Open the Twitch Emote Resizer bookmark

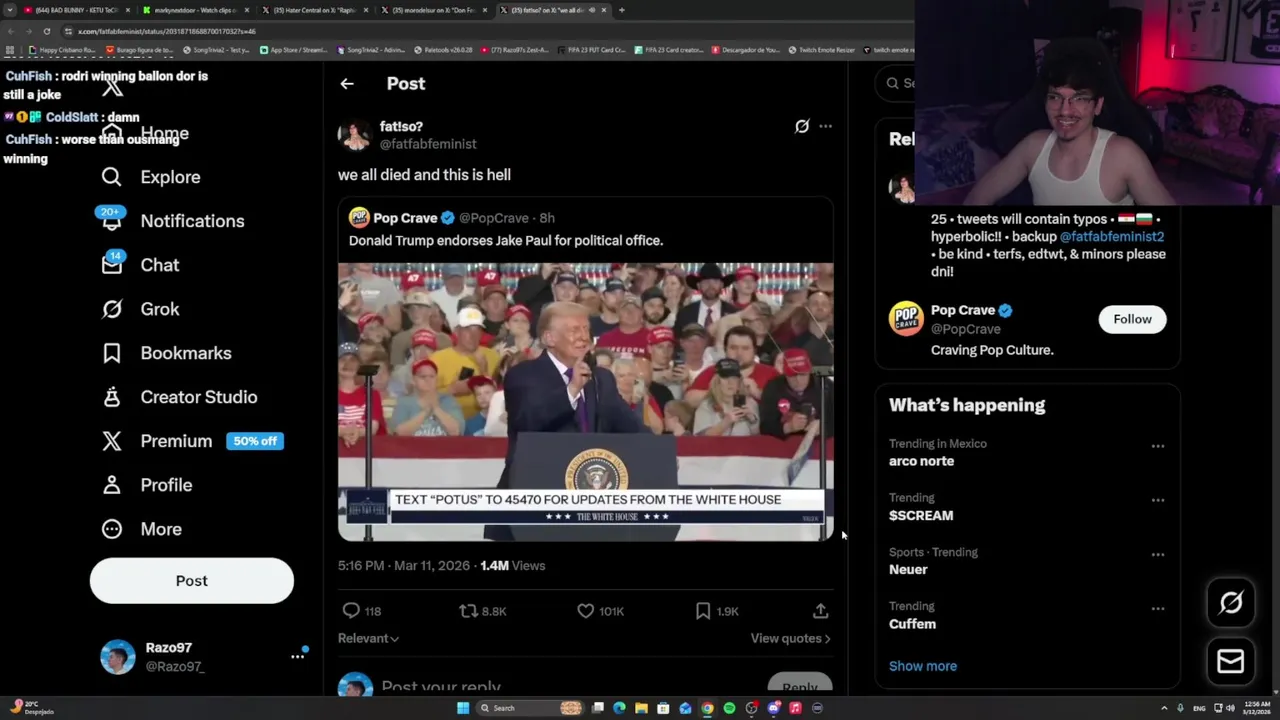(x=821, y=50)
